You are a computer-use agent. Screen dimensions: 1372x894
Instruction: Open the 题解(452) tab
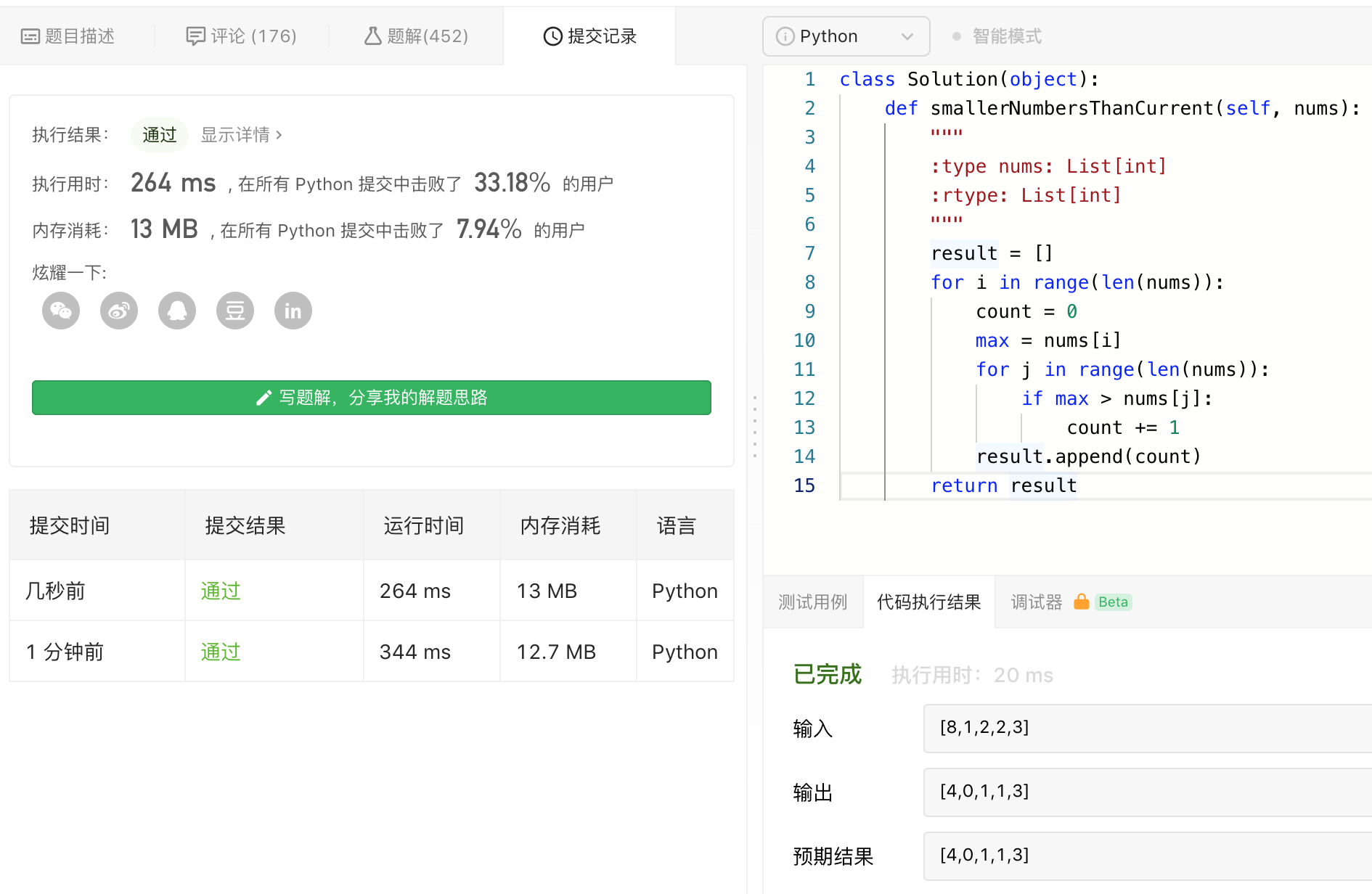click(416, 36)
